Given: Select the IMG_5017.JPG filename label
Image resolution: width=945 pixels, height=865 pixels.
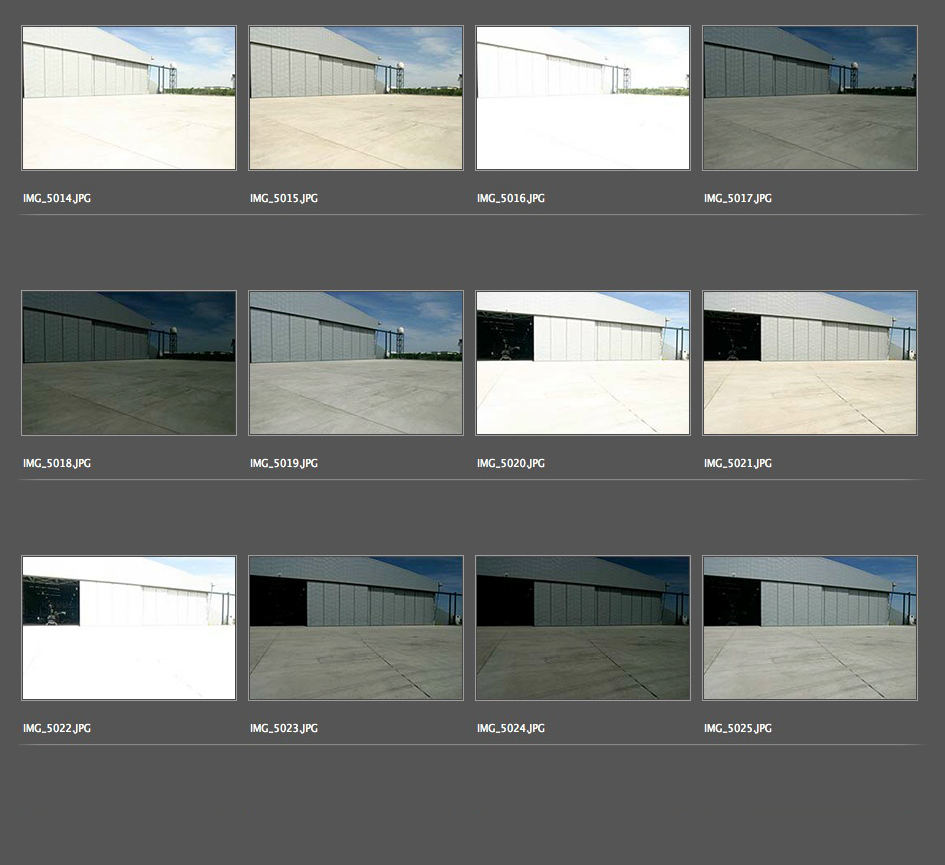Looking at the screenshot, I should [738, 199].
